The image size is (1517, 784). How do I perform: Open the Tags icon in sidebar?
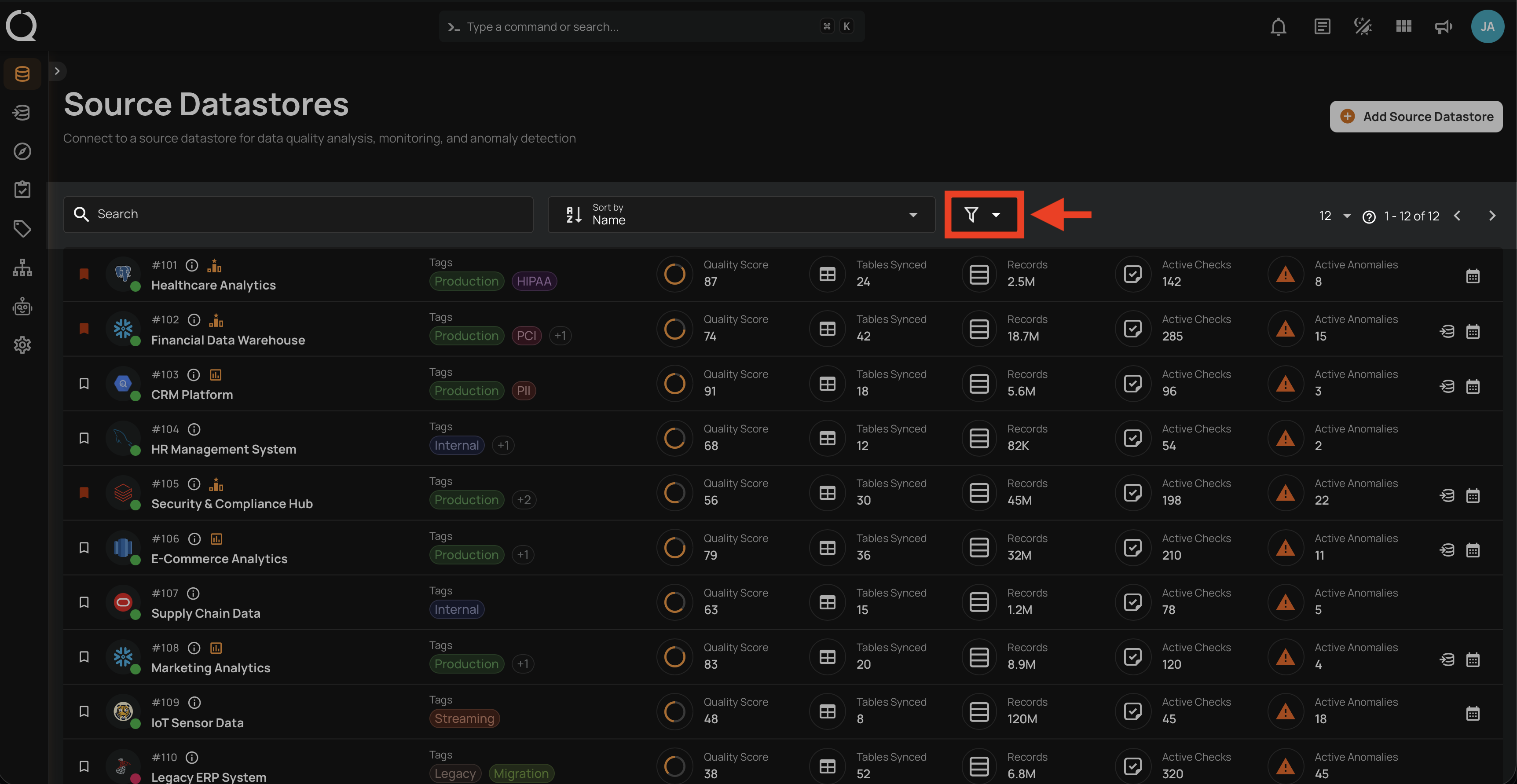[x=22, y=228]
